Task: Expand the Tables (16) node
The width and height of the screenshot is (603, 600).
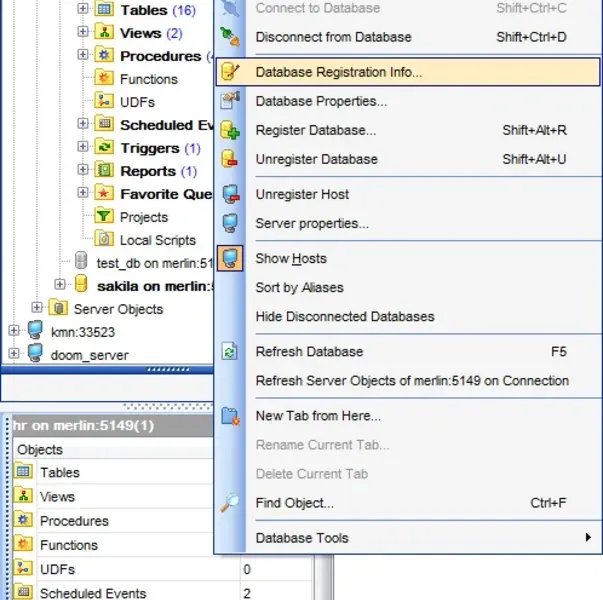Action: [83, 8]
